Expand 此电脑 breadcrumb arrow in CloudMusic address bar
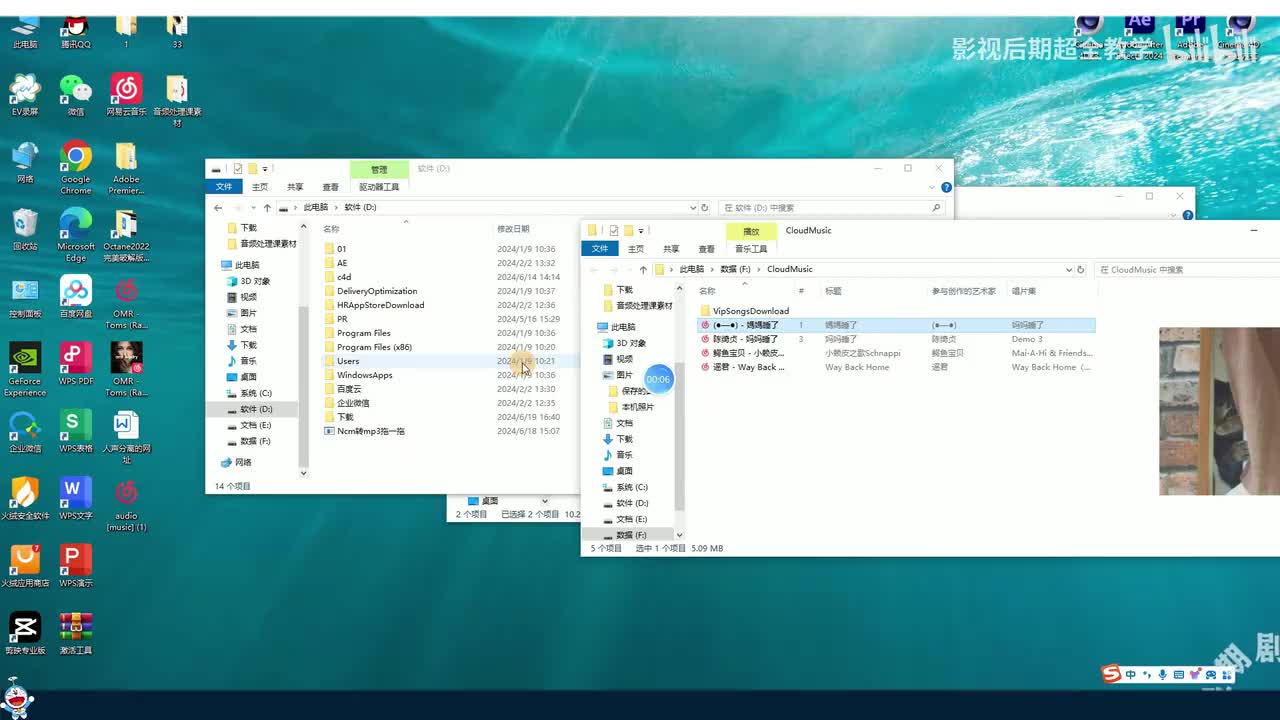Viewport: 1280px width, 720px height. 712,270
